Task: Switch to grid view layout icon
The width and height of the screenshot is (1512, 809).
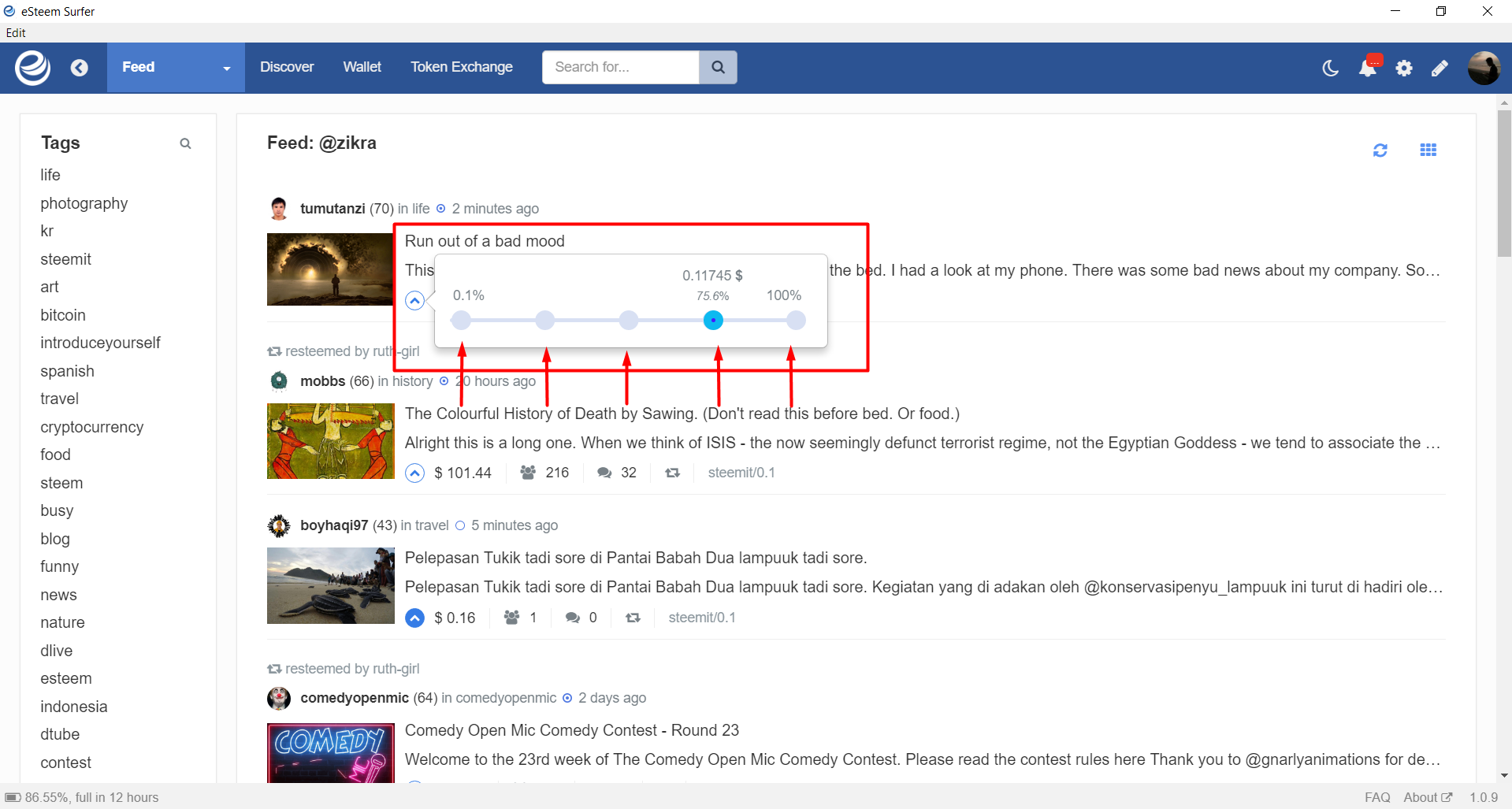Action: click(1428, 150)
